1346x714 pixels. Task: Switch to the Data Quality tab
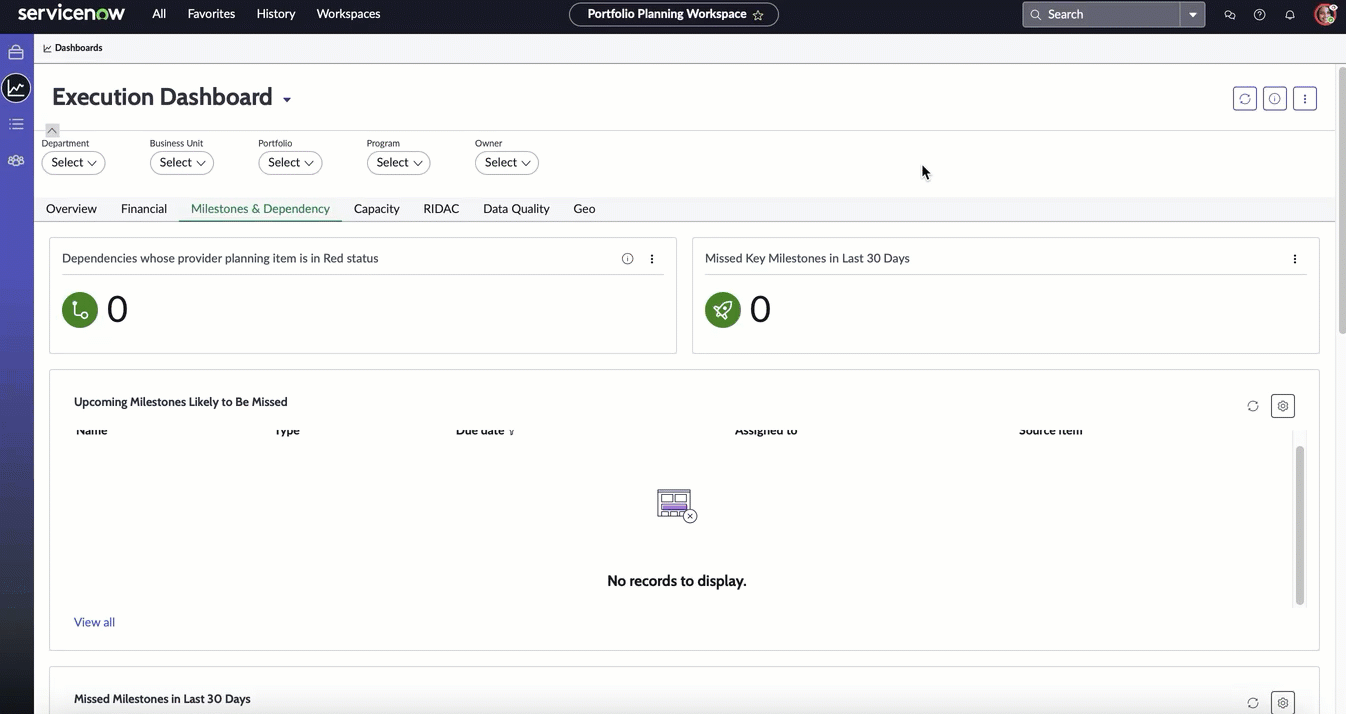pyautogui.click(x=516, y=209)
